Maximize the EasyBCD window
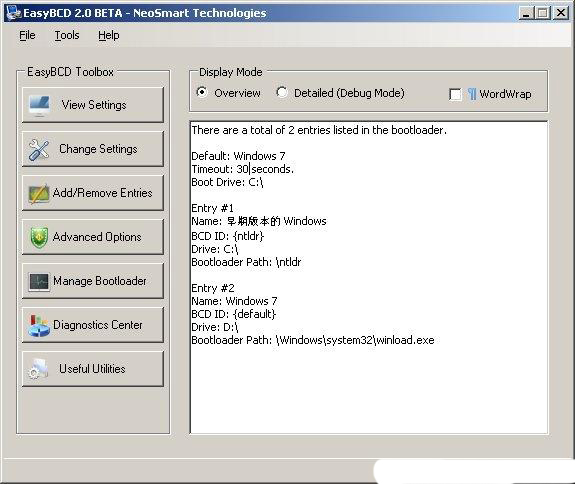 543,13
